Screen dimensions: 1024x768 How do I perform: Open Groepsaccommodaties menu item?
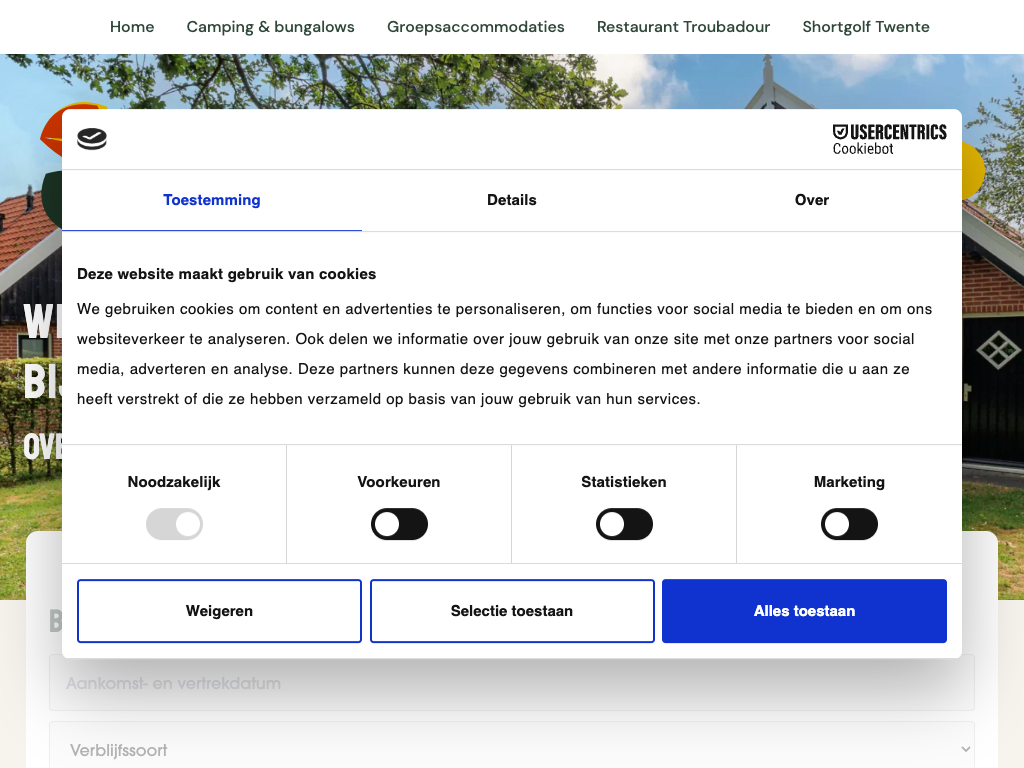(475, 27)
